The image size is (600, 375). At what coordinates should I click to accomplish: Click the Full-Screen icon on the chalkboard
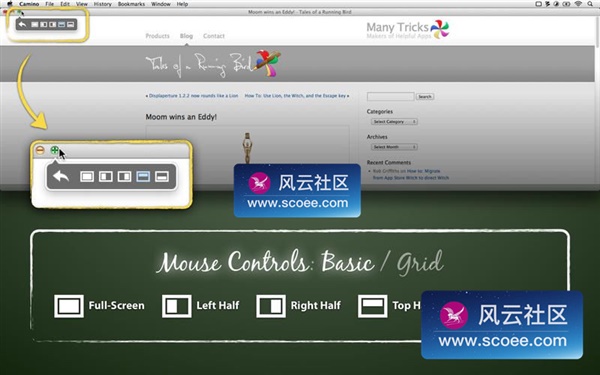click(69, 306)
